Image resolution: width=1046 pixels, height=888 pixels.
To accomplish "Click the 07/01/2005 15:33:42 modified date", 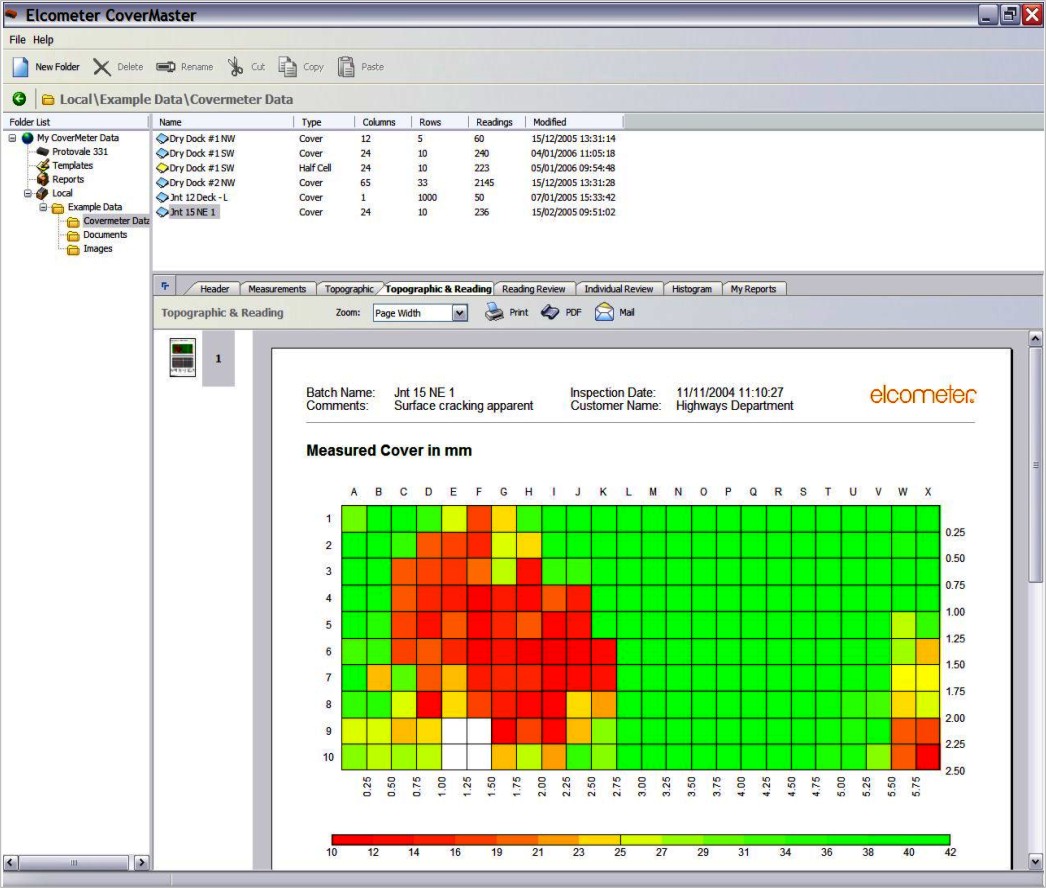I will (574, 197).
